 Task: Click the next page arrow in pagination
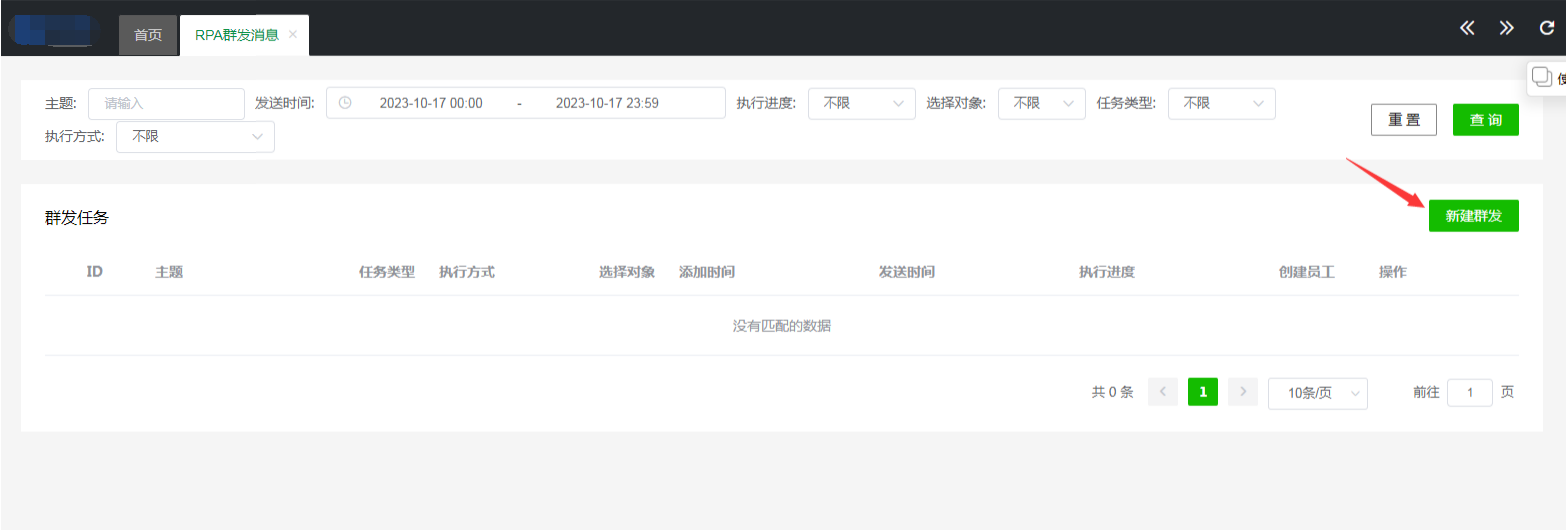pyautogui.click(x=1242, y=392)
